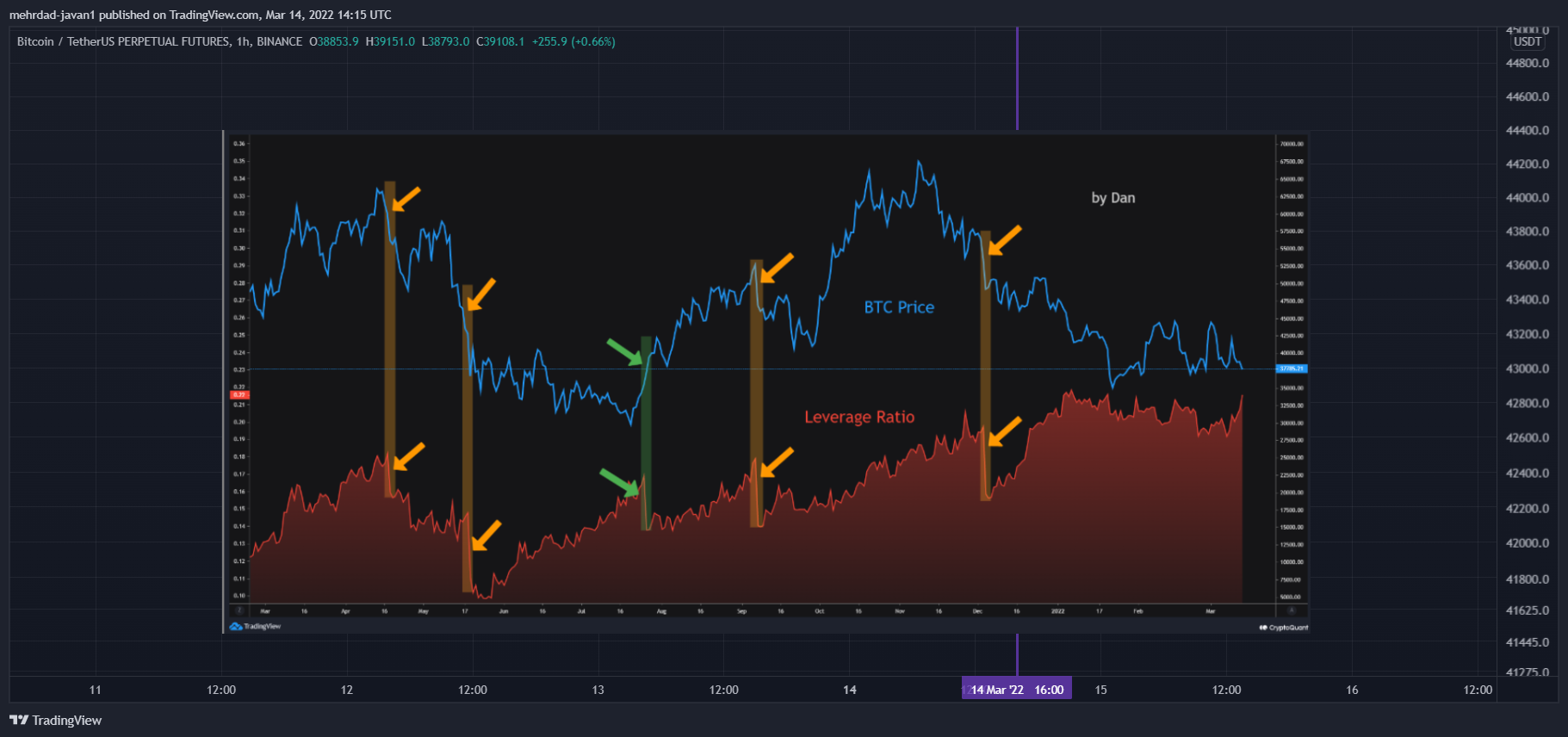Click the TradingView logo at bottom left

[x=55, y=720]
